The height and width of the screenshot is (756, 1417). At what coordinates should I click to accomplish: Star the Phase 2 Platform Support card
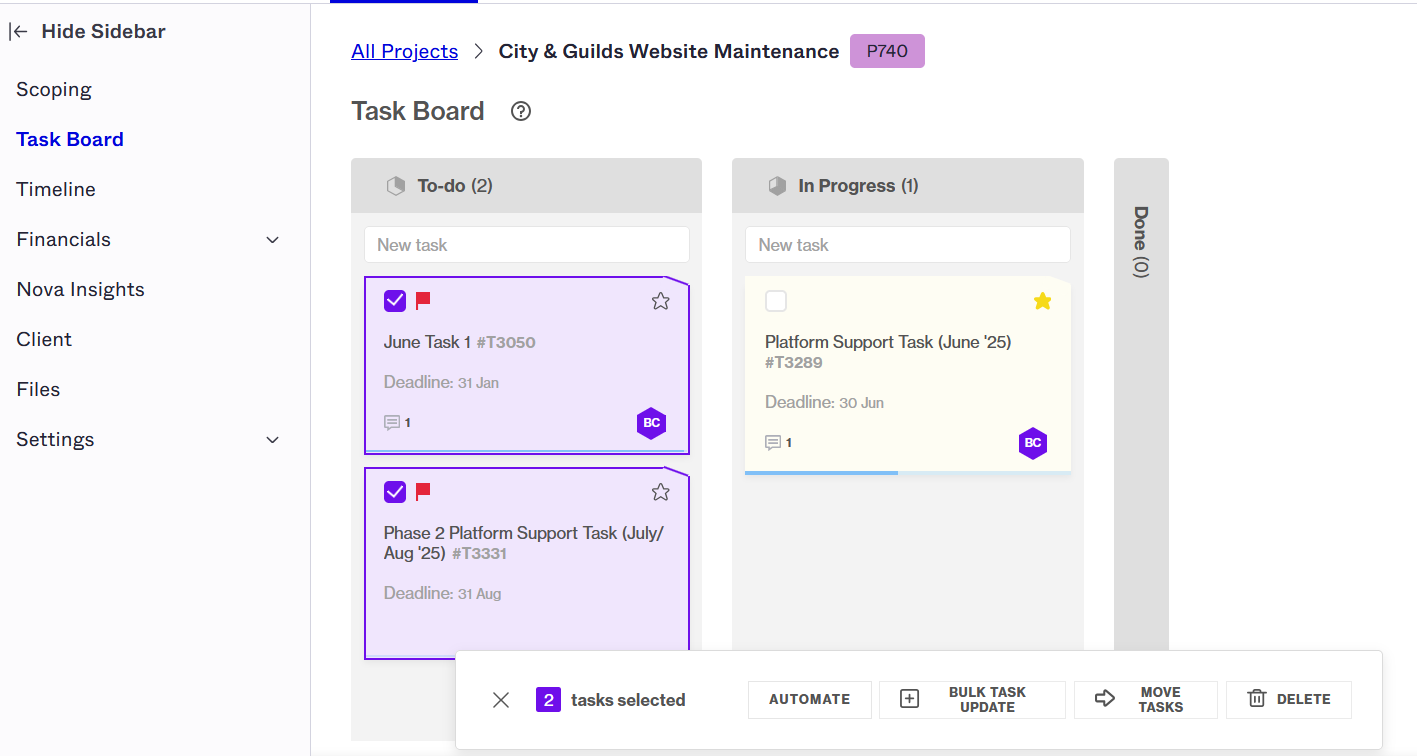click(660, 492)
